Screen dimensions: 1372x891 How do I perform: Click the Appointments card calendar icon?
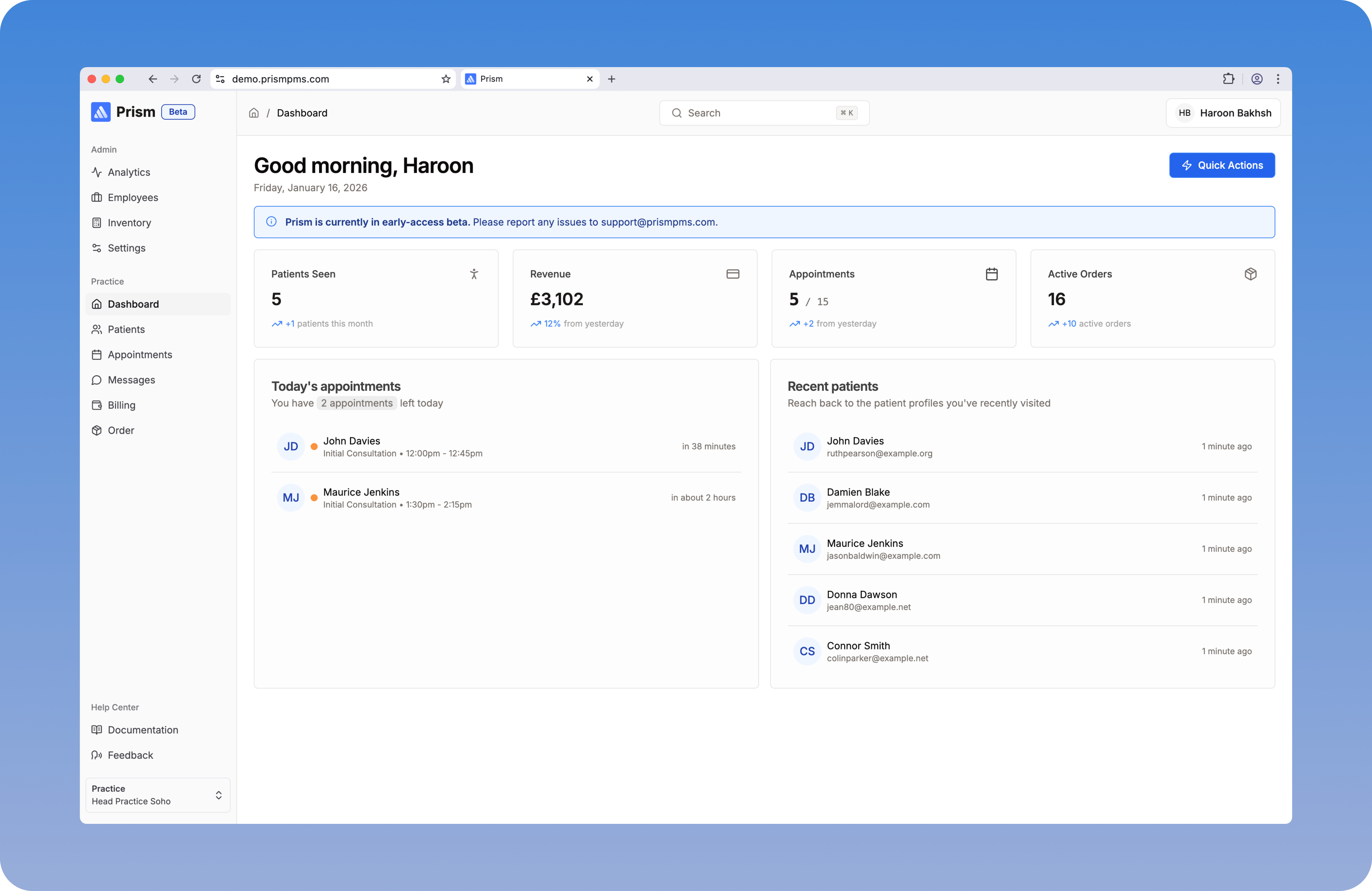[x=991, y=274]
